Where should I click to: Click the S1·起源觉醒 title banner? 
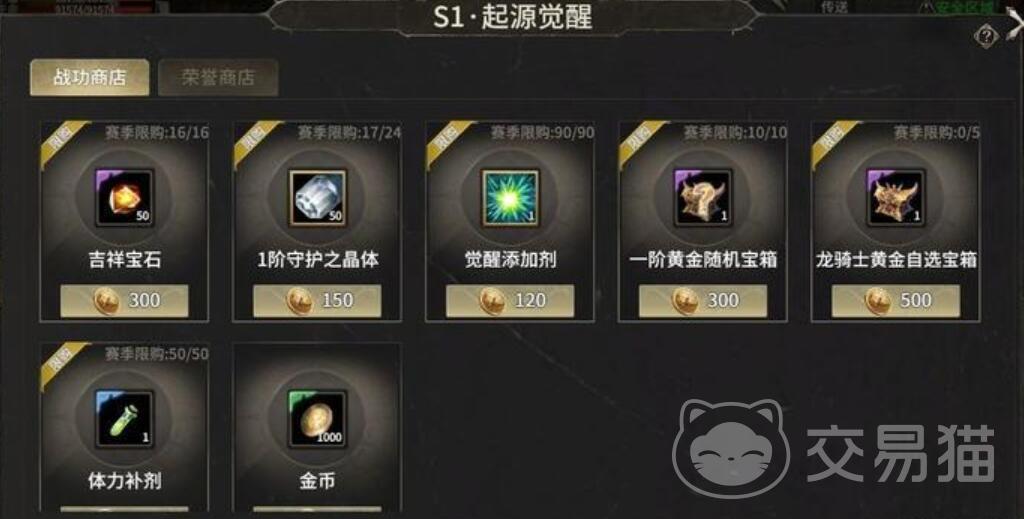[513, 17]
